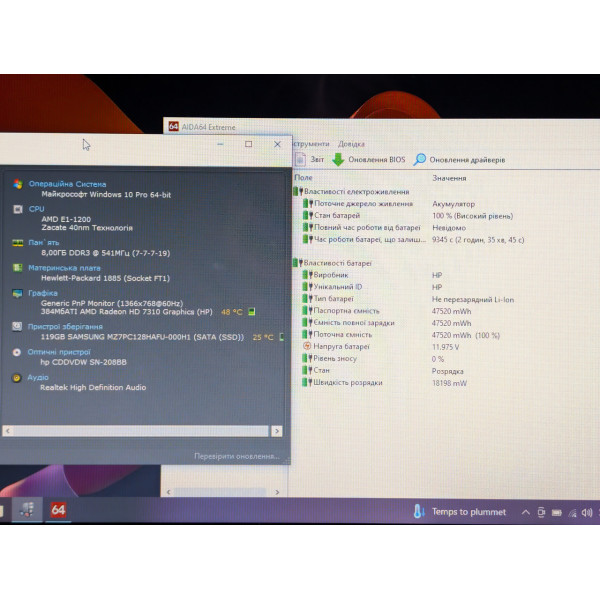
Task: Click the Звіт report toolbar icon
Action: (301, 159)
